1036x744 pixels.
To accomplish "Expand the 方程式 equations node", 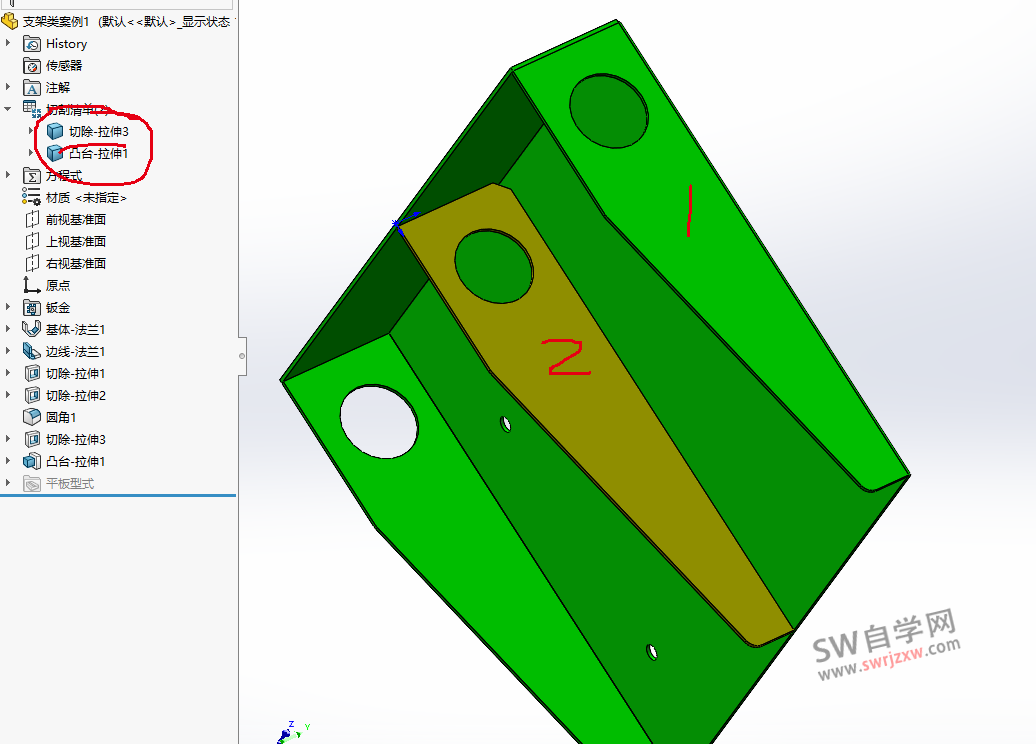I will click(x=8, y=175).
